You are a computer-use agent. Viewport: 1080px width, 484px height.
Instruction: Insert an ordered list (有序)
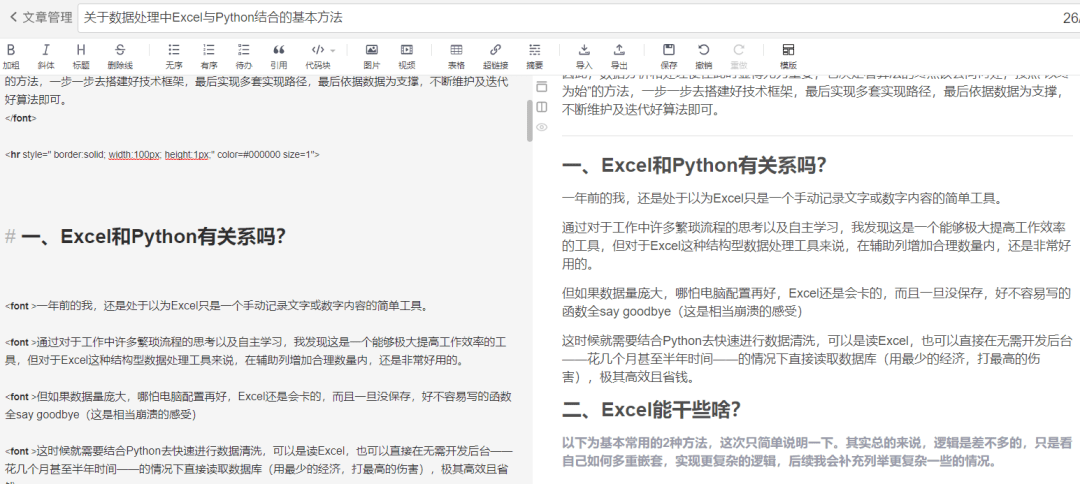pyautogui.click(x=209, y=56)
